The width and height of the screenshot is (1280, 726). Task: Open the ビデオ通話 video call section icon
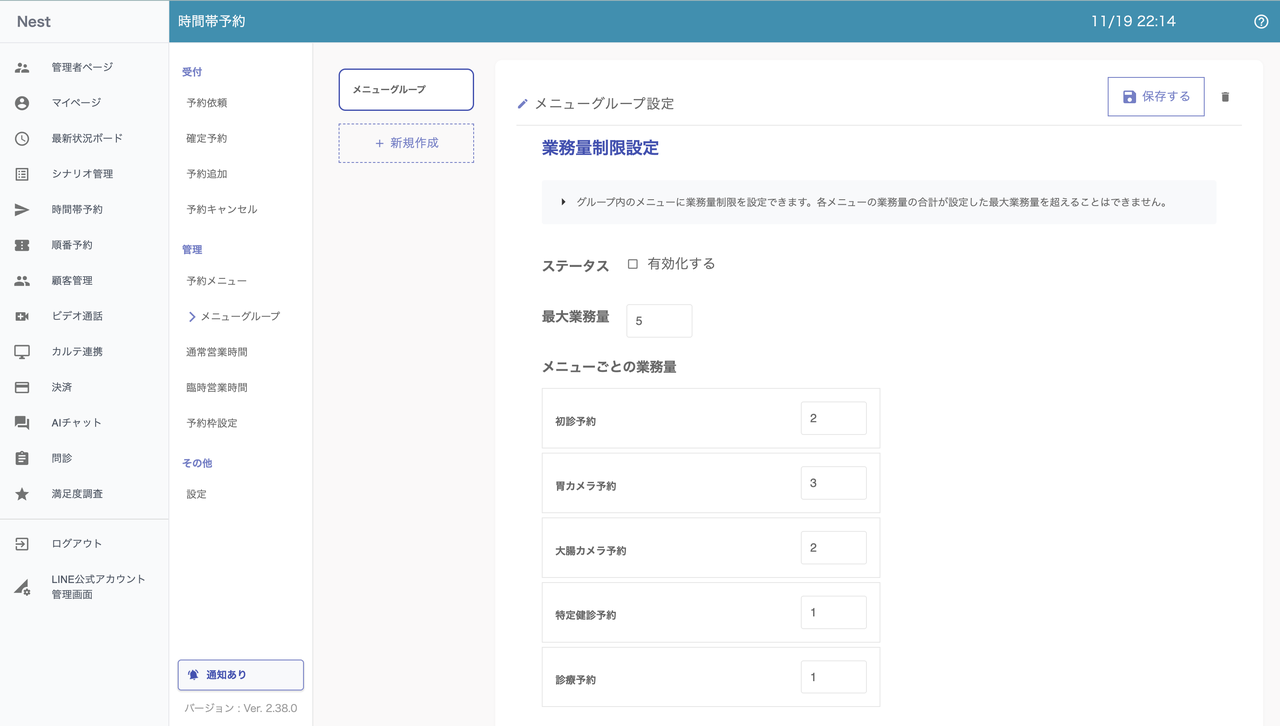pos(22,315)
